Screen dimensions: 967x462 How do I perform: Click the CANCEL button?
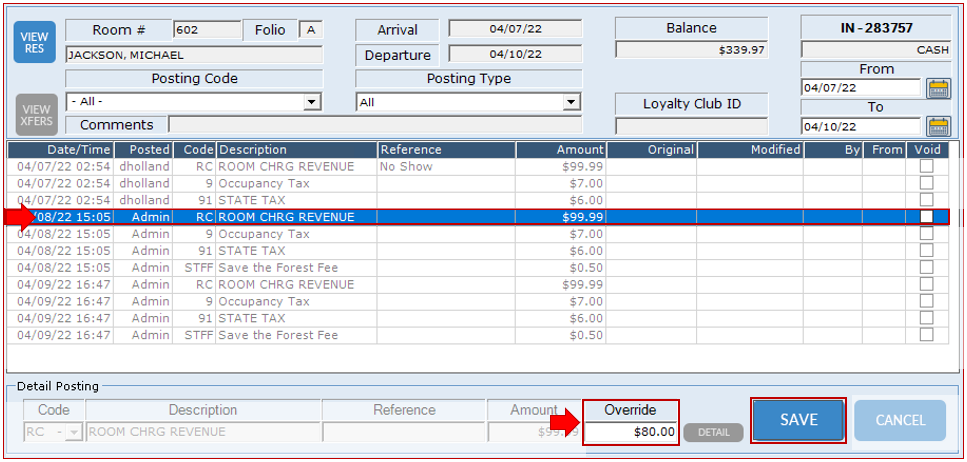[899, 420]
